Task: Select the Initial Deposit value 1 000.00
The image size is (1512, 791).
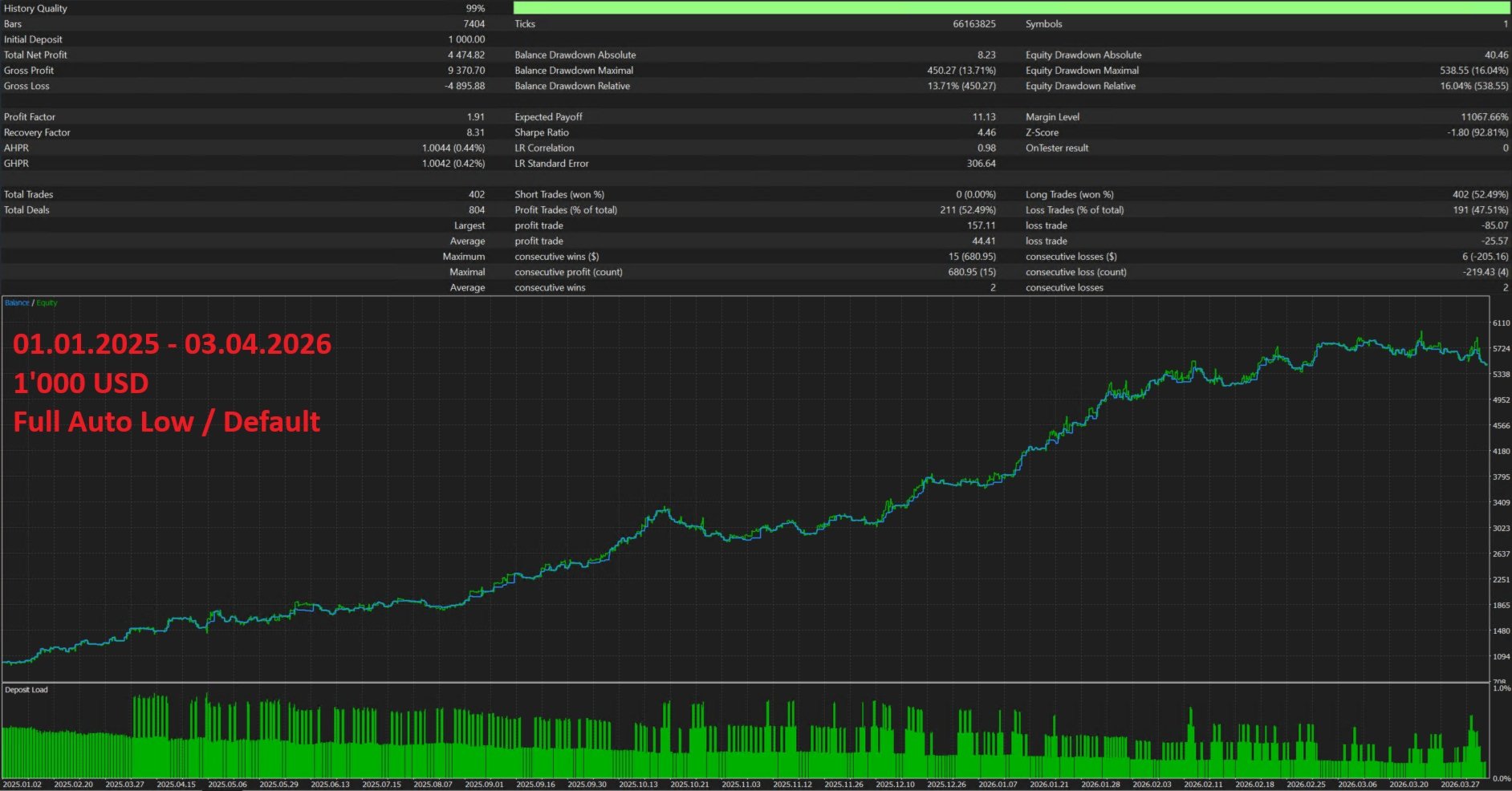Action: pyautogui.click(x=466, y=39)
